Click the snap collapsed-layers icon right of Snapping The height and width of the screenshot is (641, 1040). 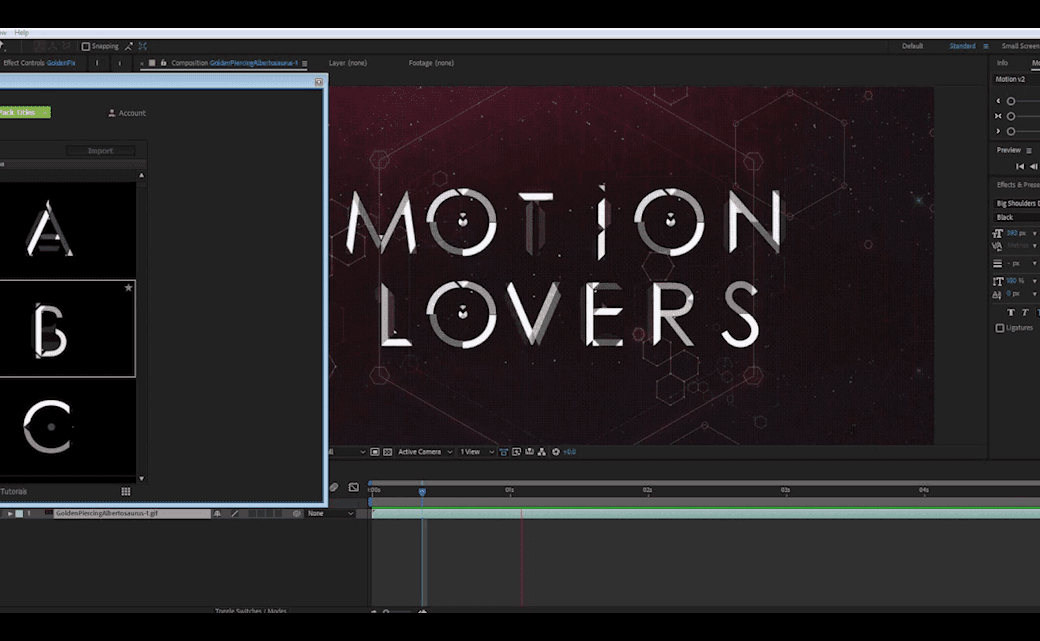click(x=129, y=46)
